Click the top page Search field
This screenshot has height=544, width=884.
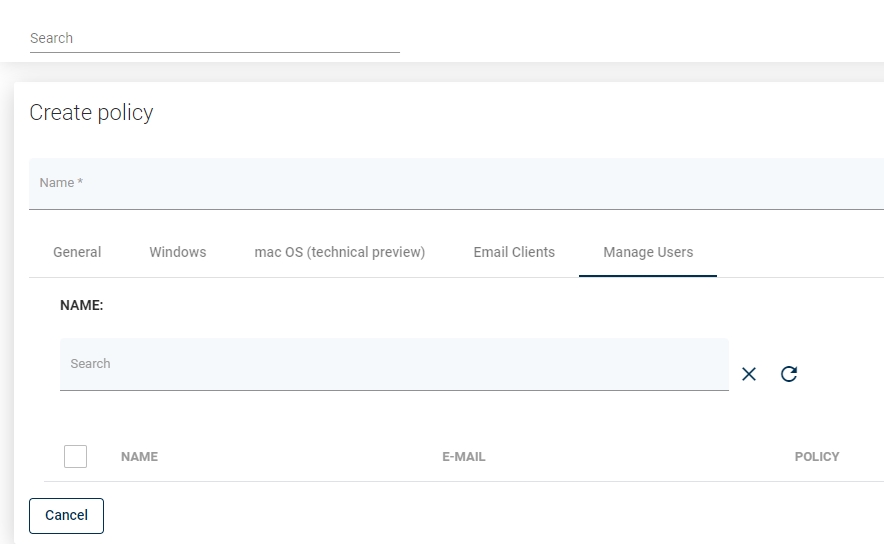(x=214, y=38)
